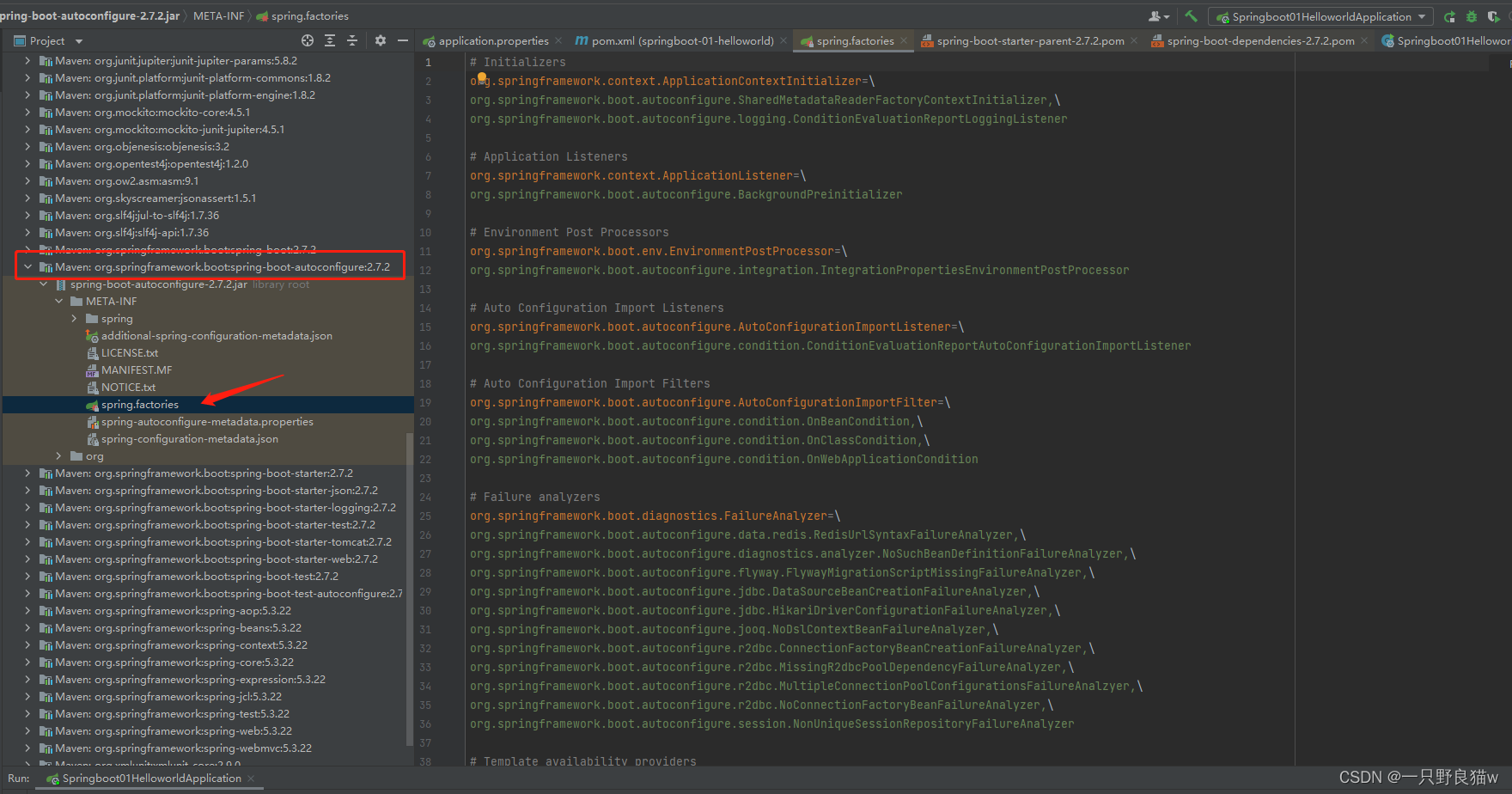The width and height of the screenshot is (1512, 794).
Task: Expand the org folder in jar
Action: pos(58,456)
